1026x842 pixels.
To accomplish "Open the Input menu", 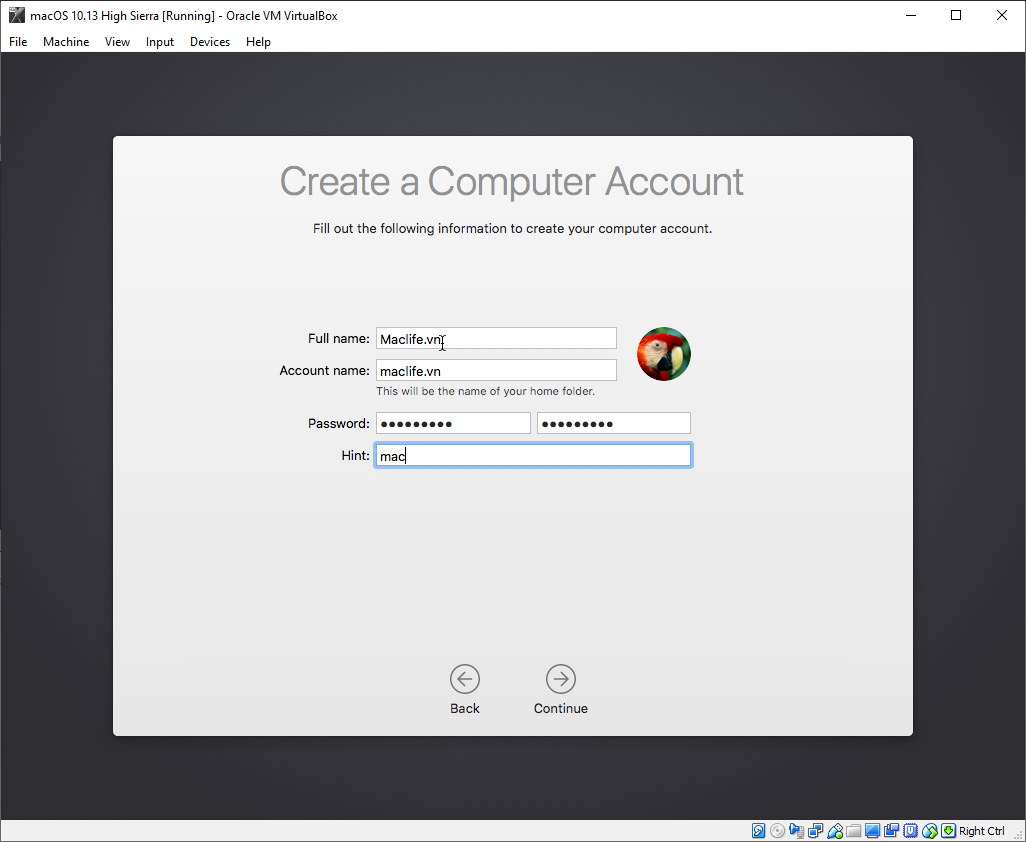I will coord(159,41).
